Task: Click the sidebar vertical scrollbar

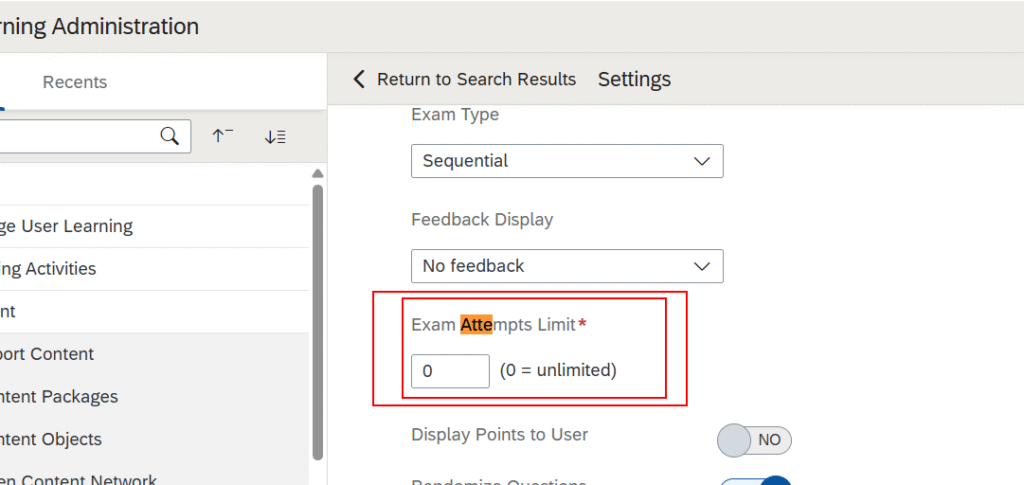Action: [318, 320]
